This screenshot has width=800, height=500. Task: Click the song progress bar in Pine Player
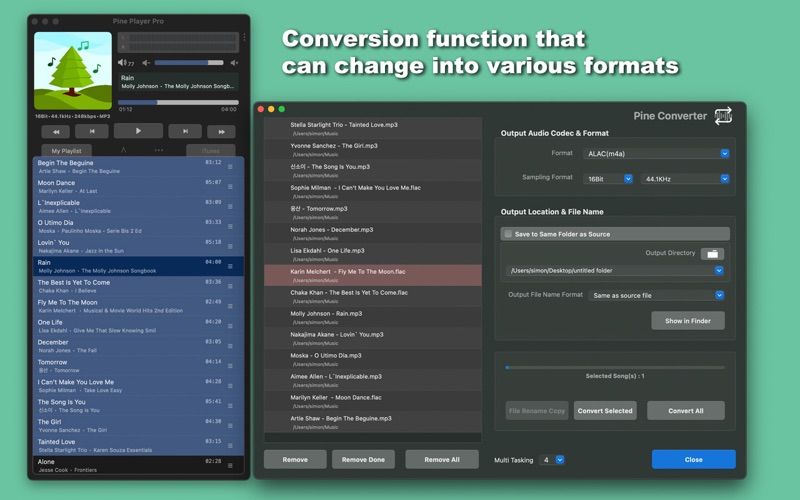(178, 103)
